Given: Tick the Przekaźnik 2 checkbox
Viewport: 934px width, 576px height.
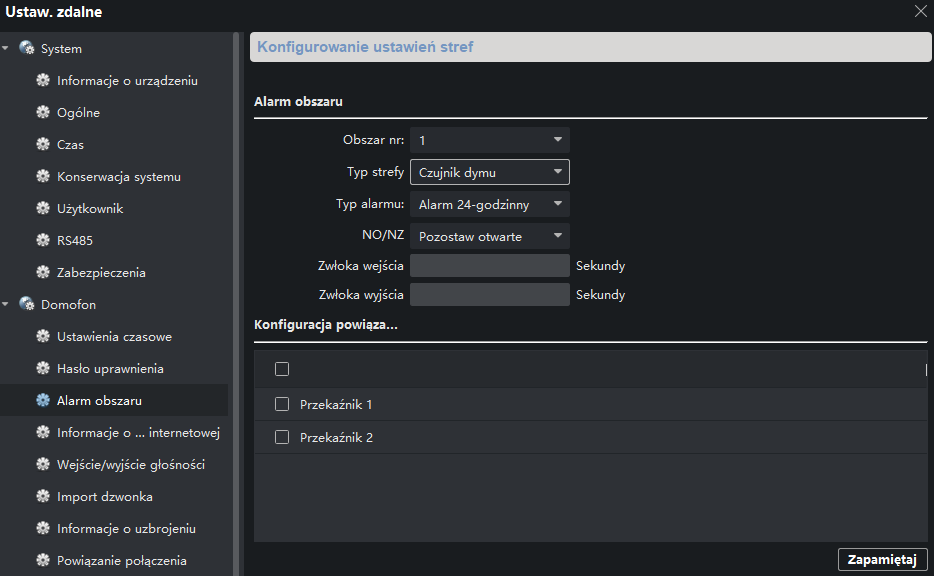Looking at the screenshot, I should tap(282, 437).
